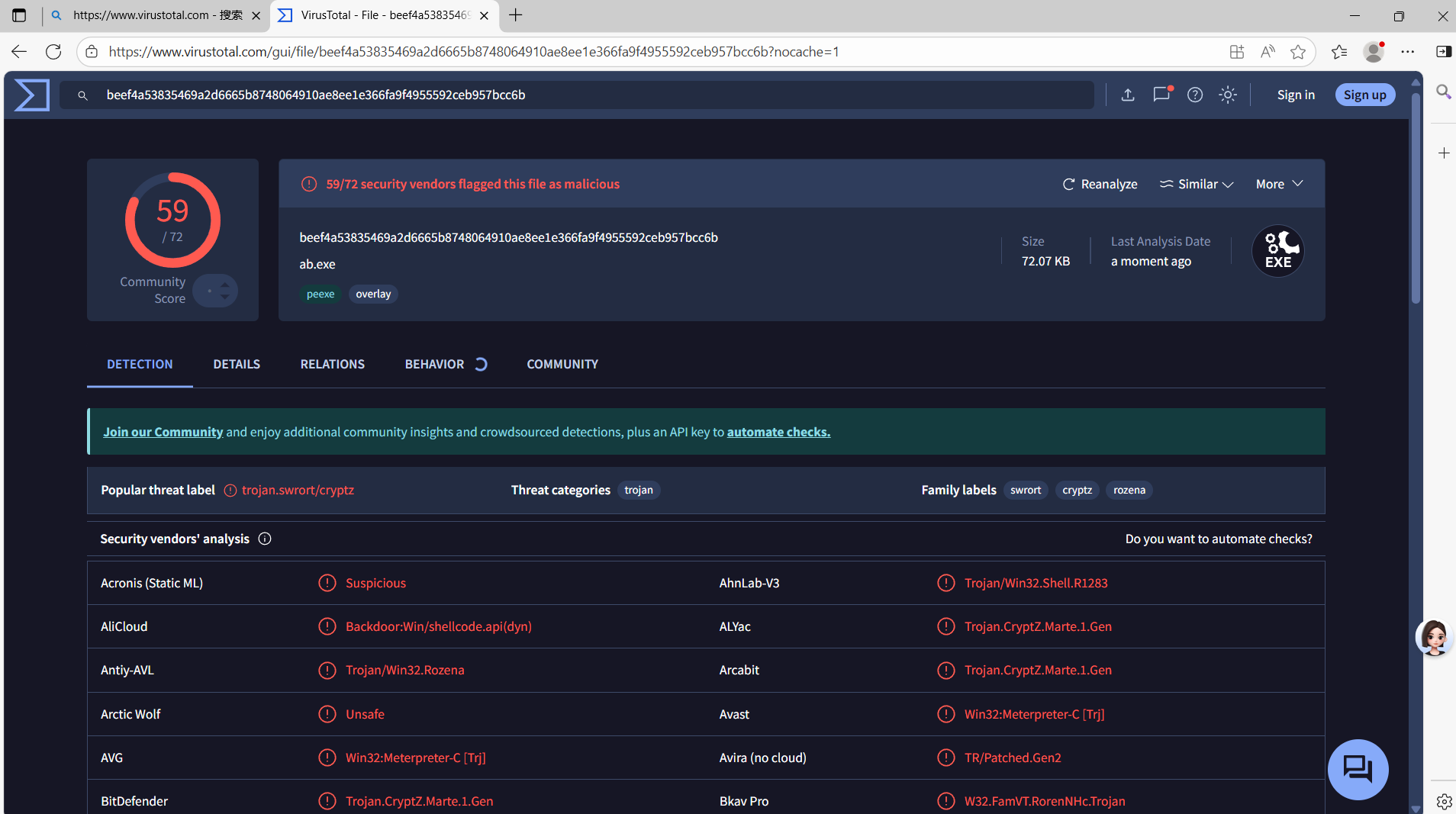Upvote the community score

coord(224,285)
